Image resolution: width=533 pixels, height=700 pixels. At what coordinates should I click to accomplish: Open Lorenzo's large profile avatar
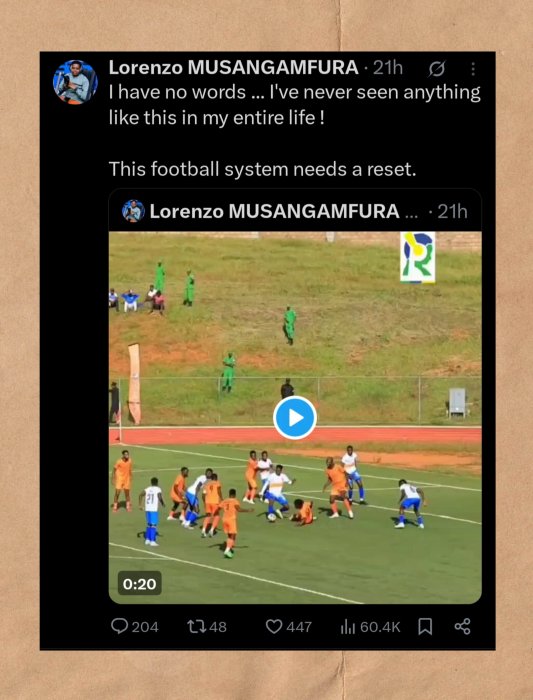(x=75, y=82)
